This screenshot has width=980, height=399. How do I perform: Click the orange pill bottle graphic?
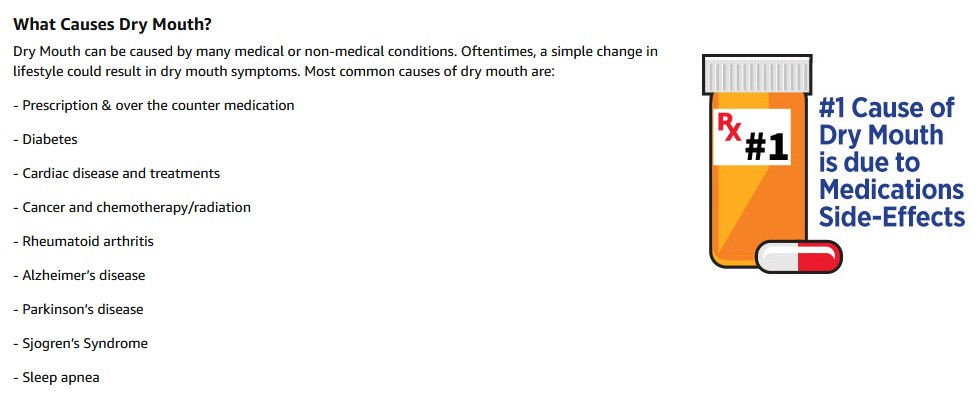pos(758,163)
